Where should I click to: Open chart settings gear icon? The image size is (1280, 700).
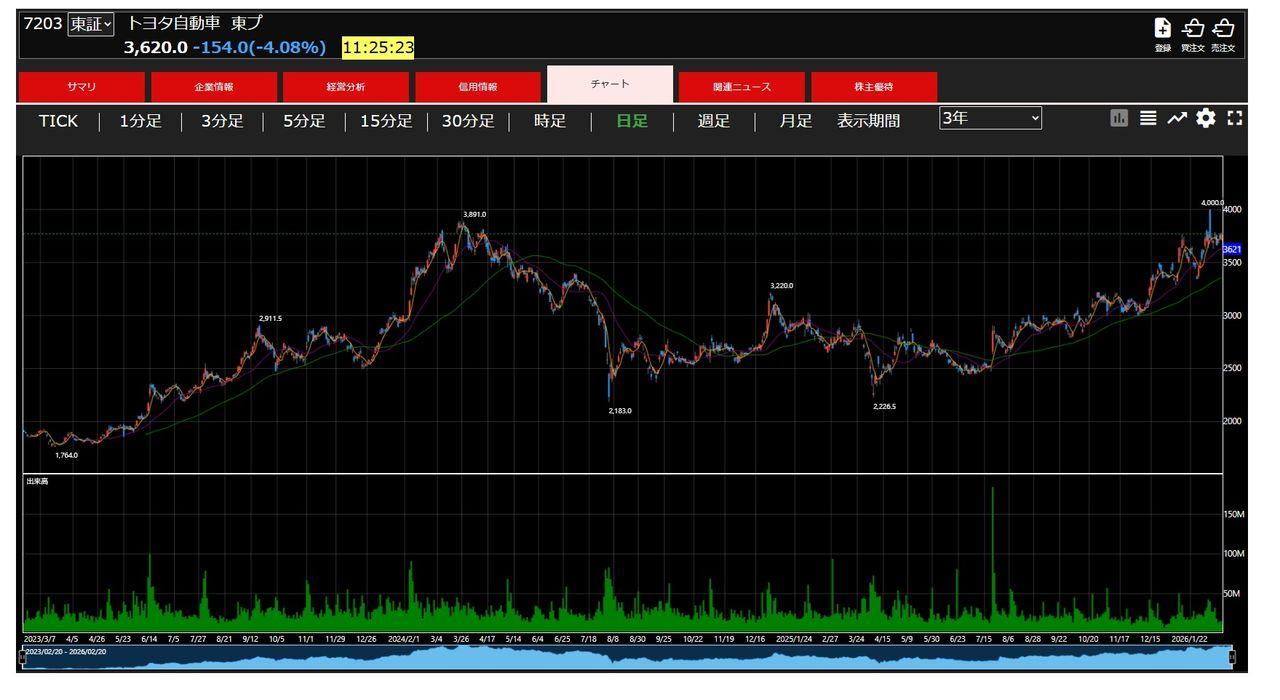pyautogui.click(x=1206, y=118)
